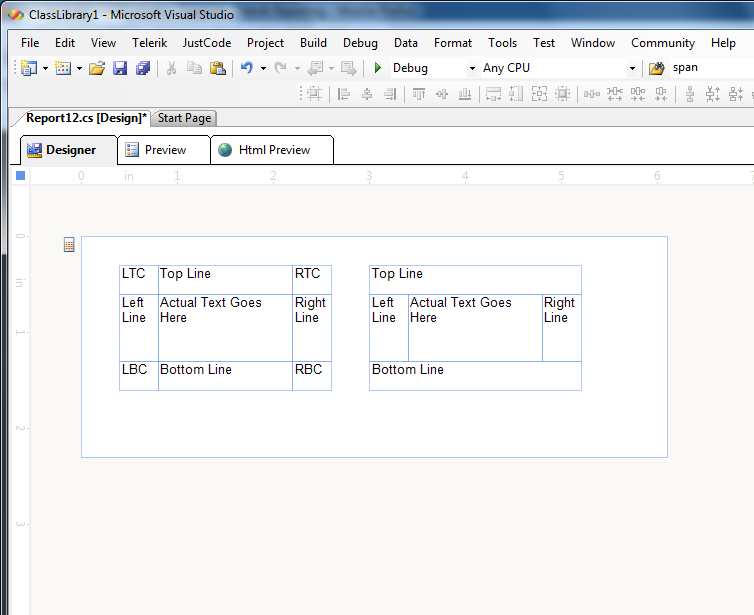Click the Open File folder icon
This screenshot has width=754, height=615.
(97, 68)
